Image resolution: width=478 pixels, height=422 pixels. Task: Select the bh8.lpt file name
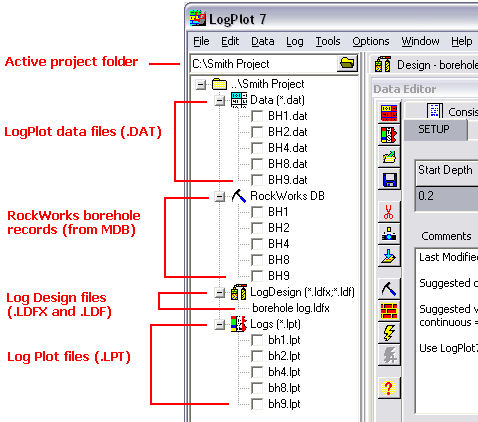pyautogui.click(x=284, y=388)
